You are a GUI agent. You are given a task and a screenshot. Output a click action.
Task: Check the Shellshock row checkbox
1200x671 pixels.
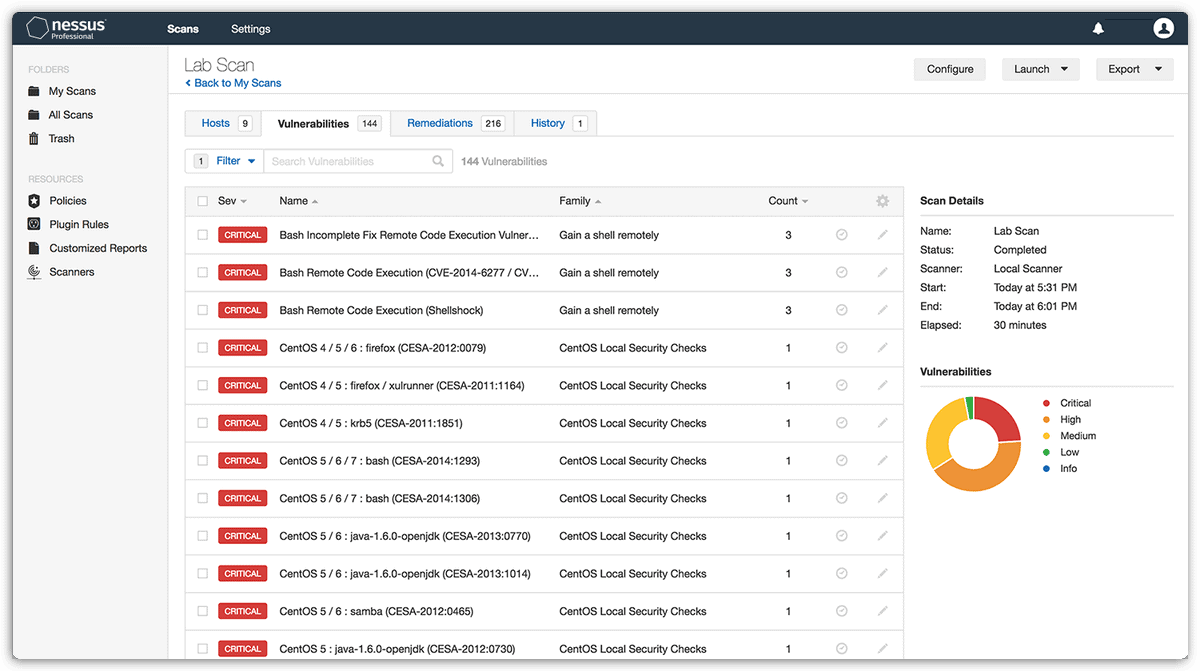tap(203, 310)
